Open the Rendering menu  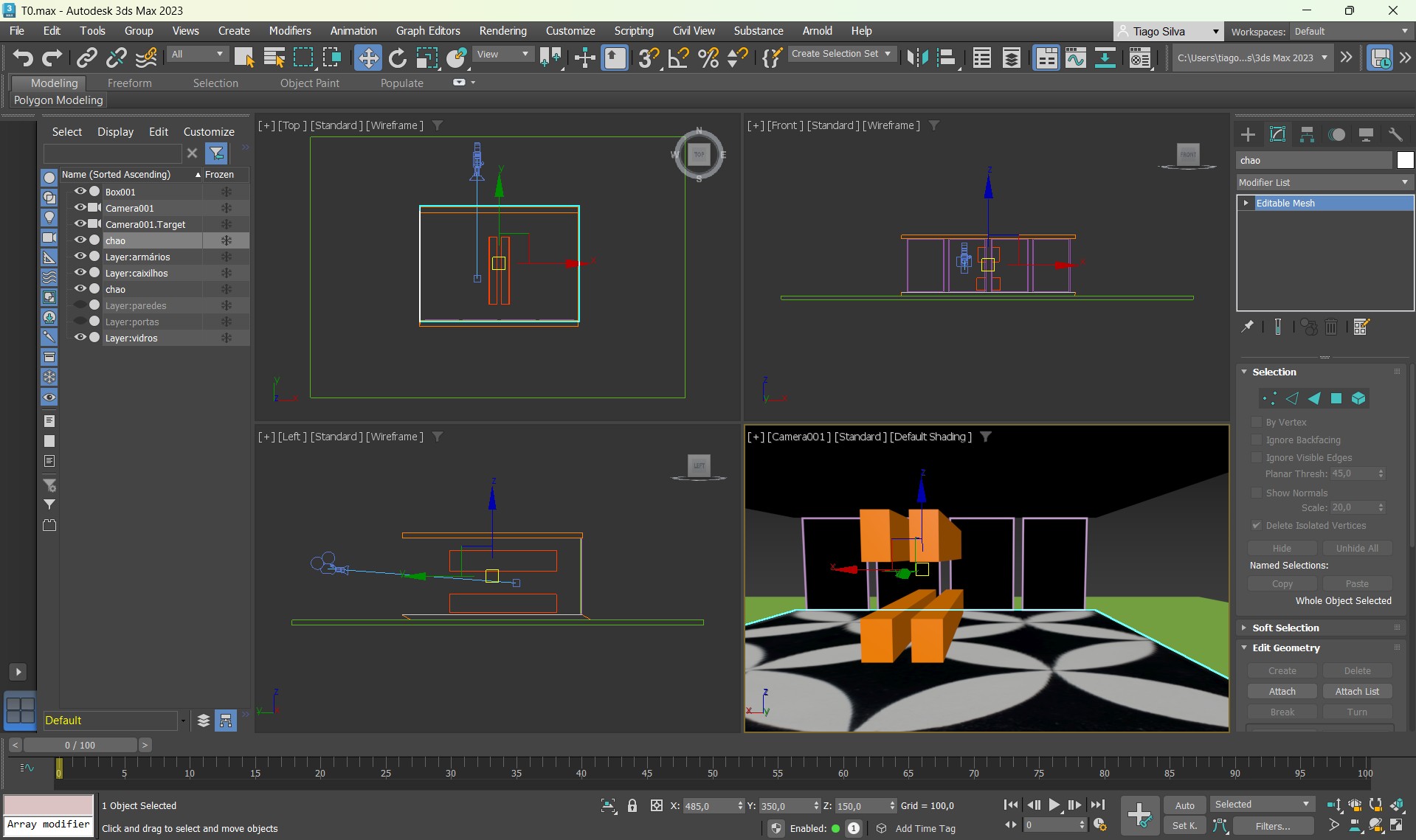point(502,31)
